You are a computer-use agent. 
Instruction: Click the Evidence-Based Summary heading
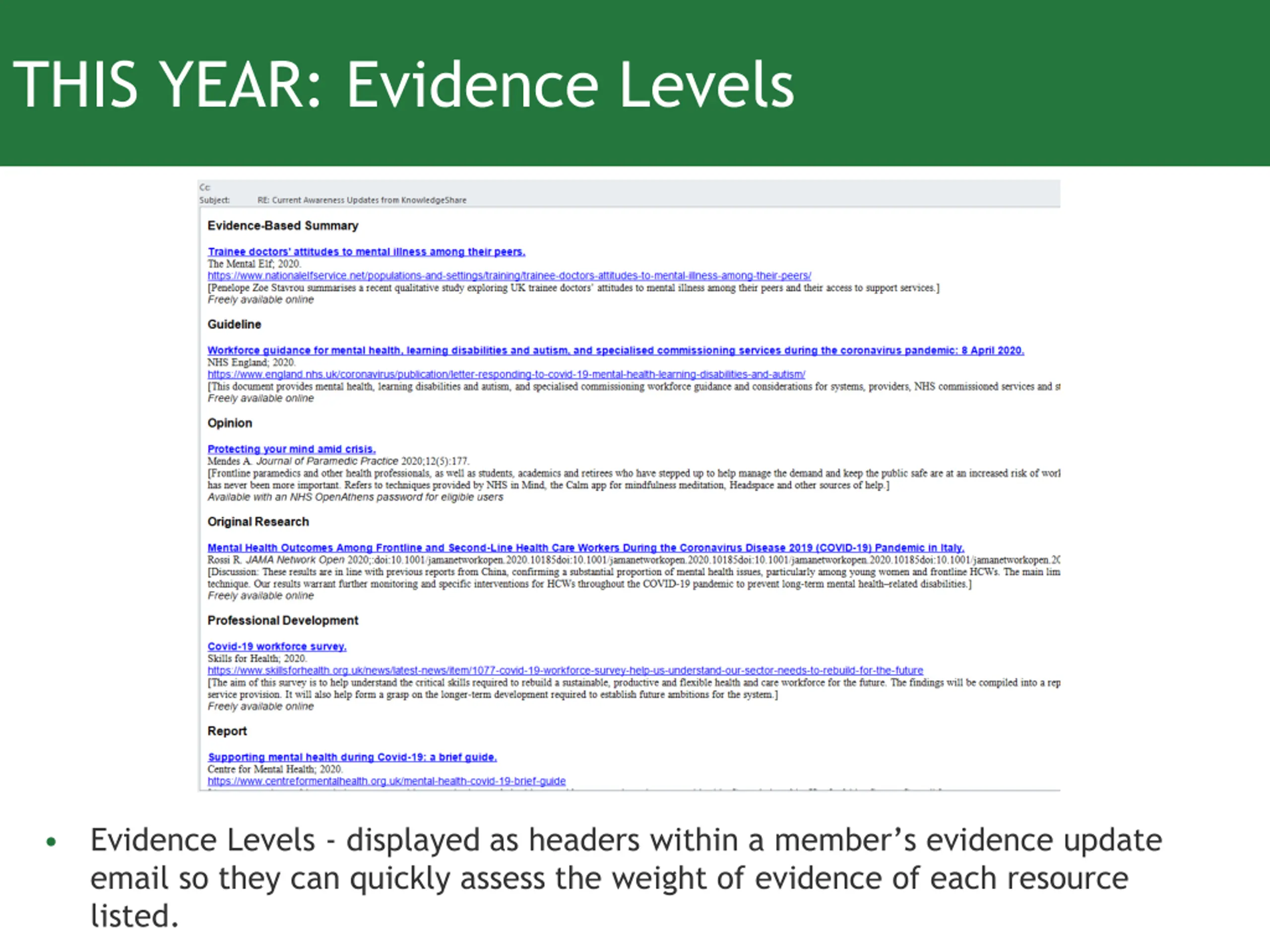tap(282, 226)
